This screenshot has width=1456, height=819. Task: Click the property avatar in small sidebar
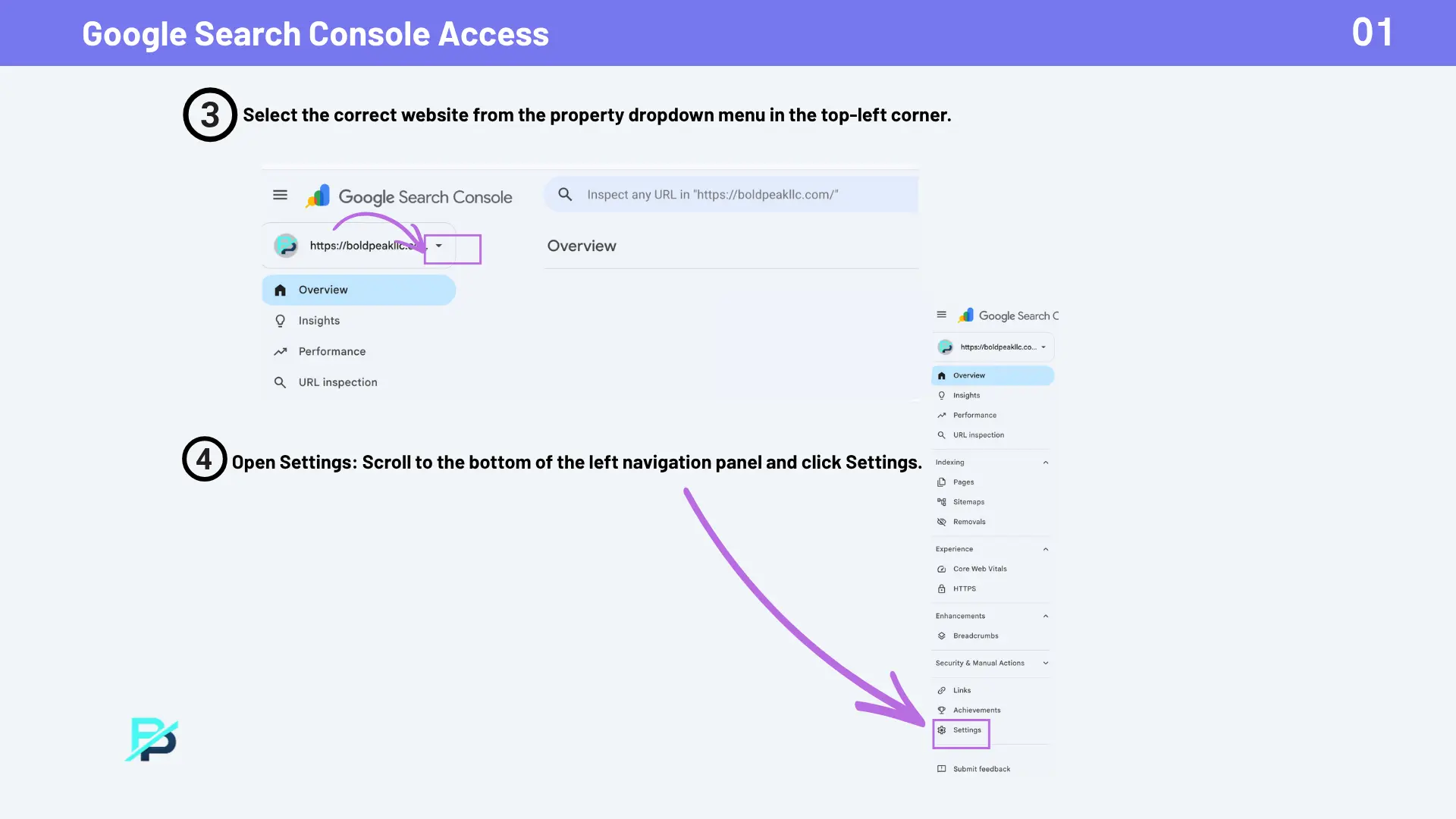click(x=945, y=347)
